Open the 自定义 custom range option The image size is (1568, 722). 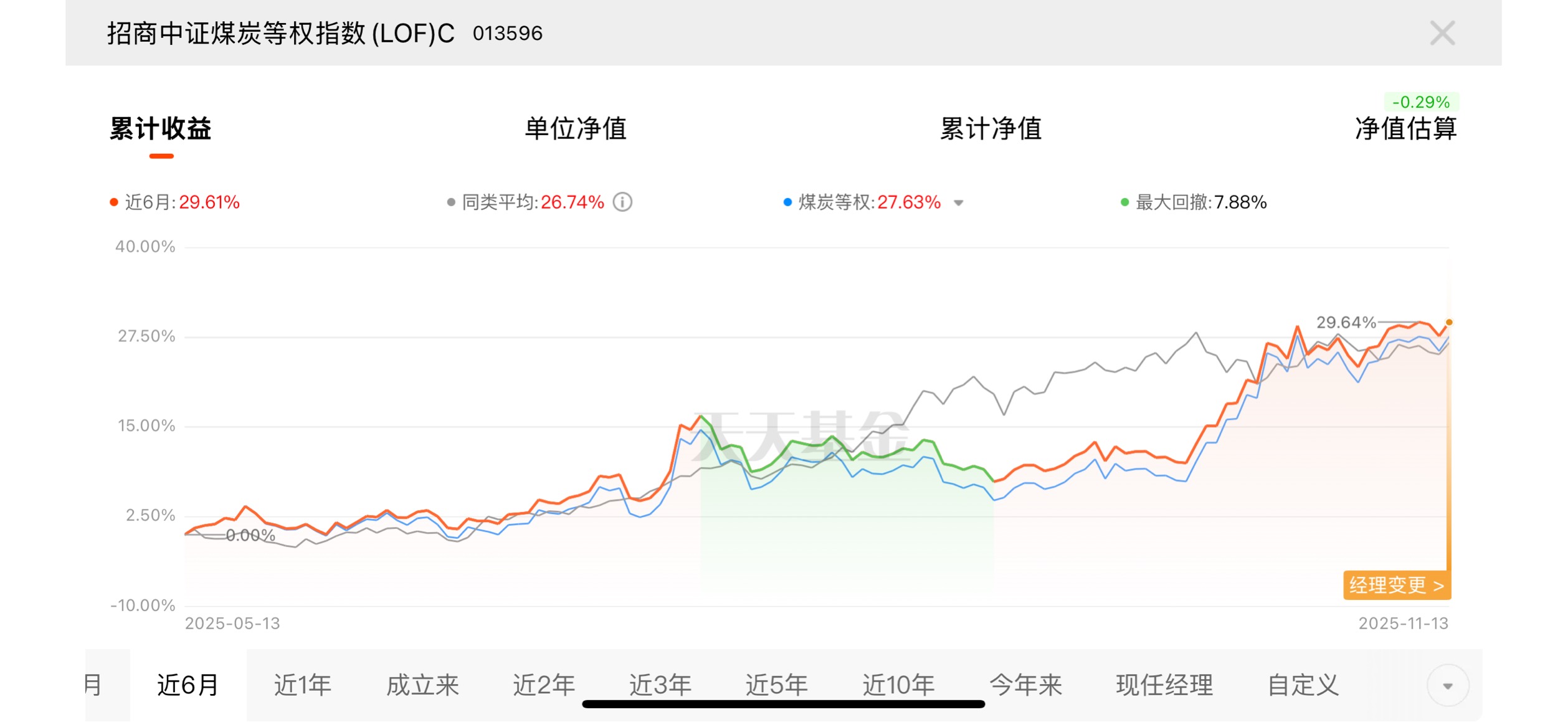1303,685
